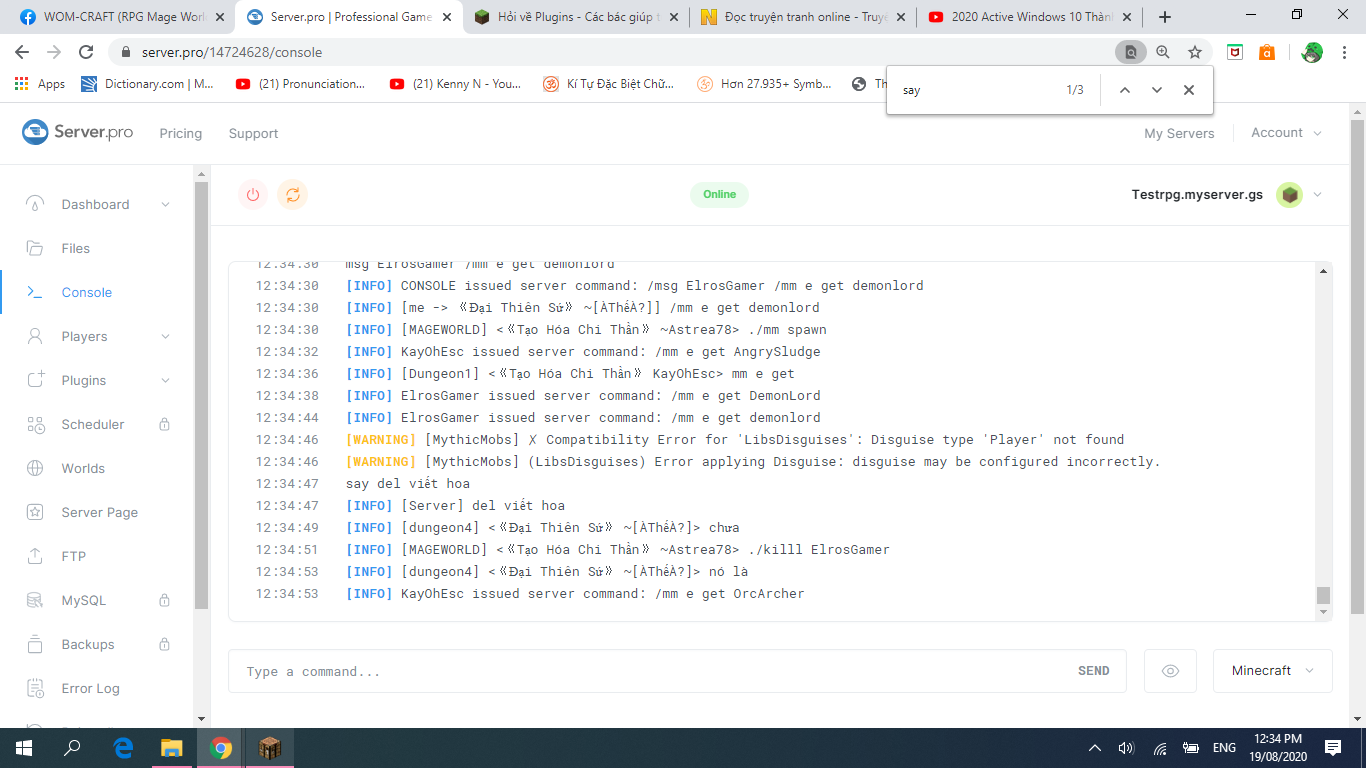1366x768 pixels.
Task: Open the Windows Start menu
Action: tap(23, 748)
